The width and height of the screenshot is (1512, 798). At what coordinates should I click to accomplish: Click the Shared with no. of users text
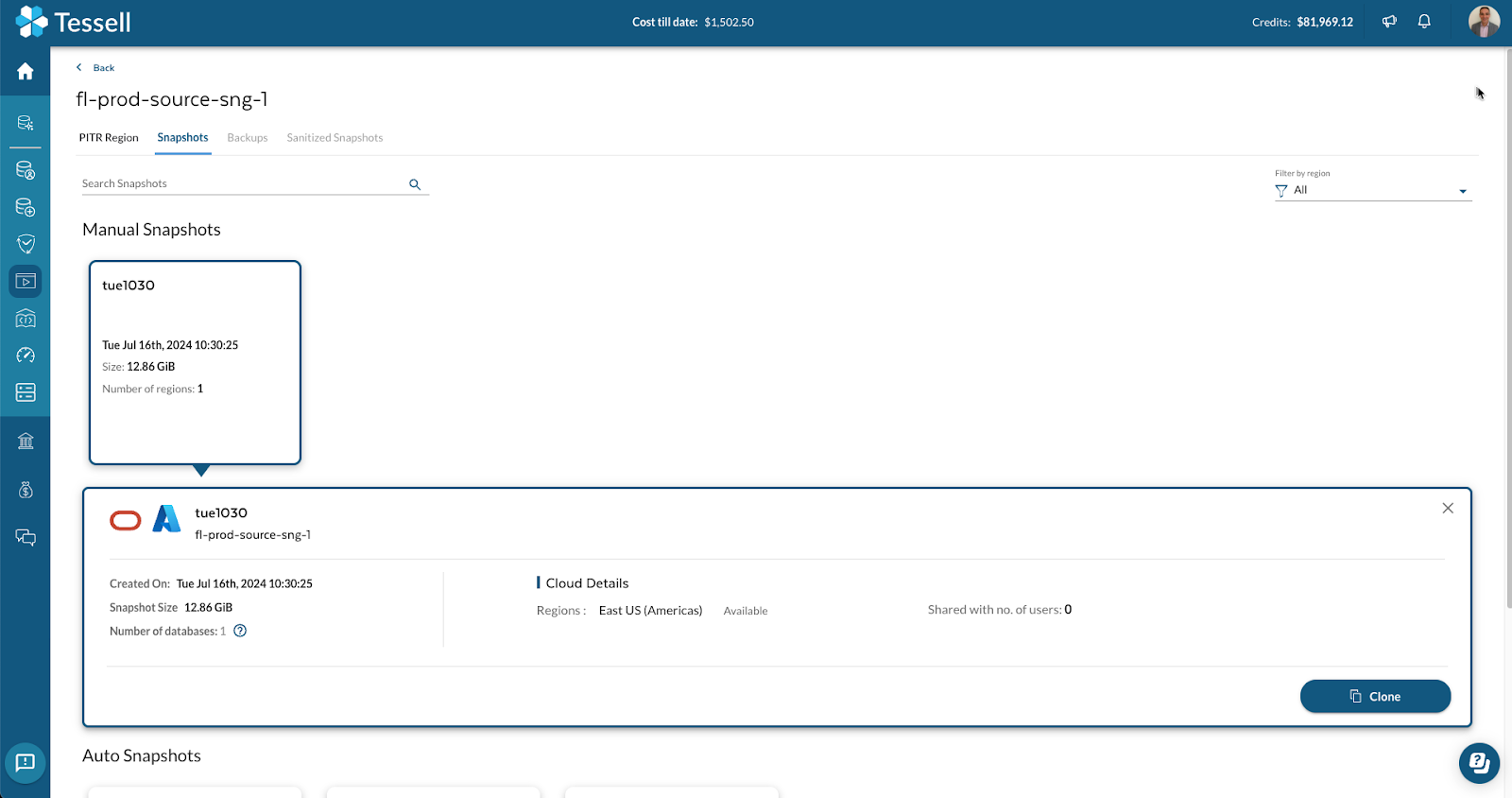tap(999, 610)
